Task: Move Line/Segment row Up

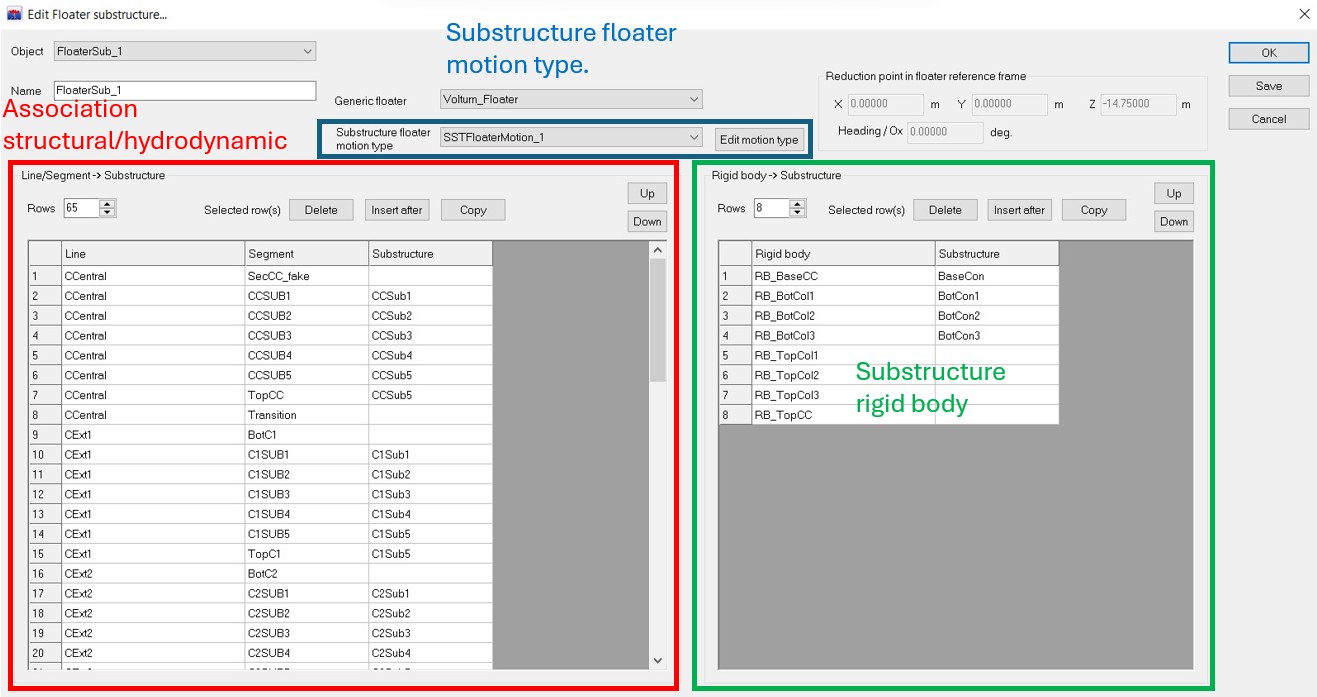Action: (x=647, y=193)
